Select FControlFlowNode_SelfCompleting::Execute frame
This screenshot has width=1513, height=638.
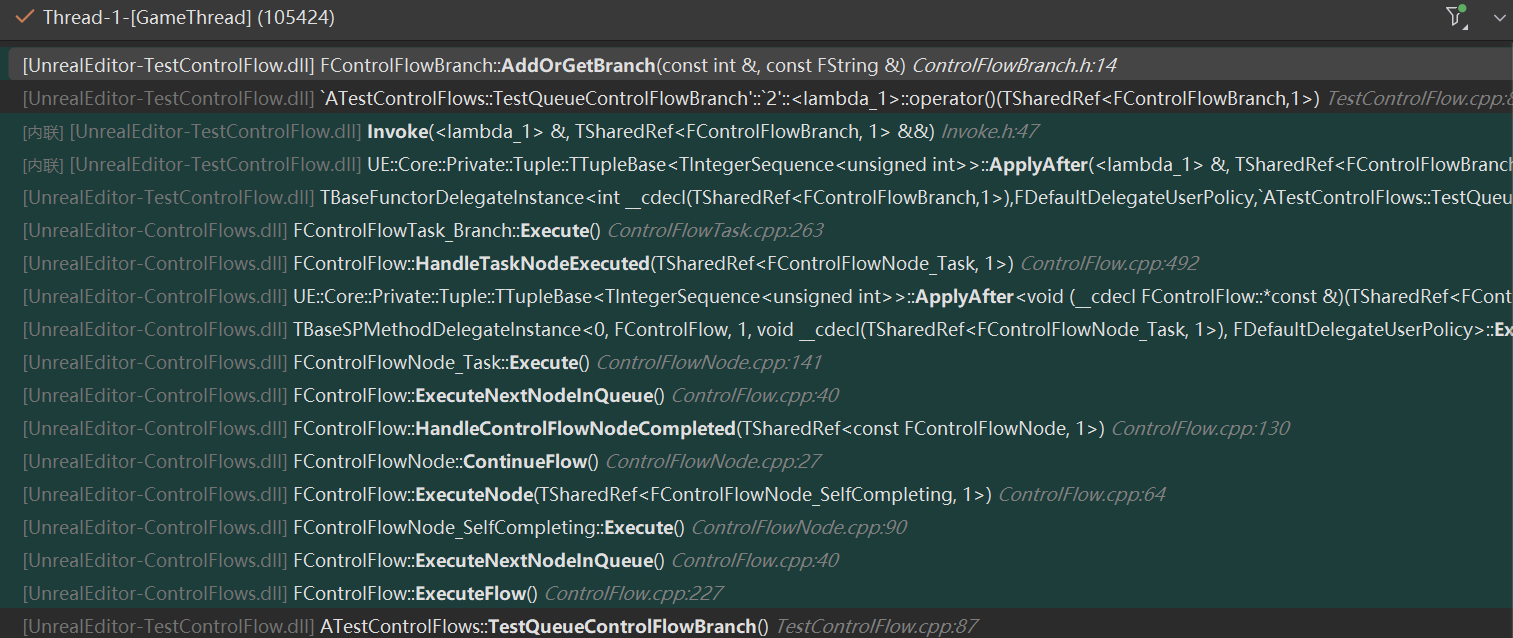point(489,527)
